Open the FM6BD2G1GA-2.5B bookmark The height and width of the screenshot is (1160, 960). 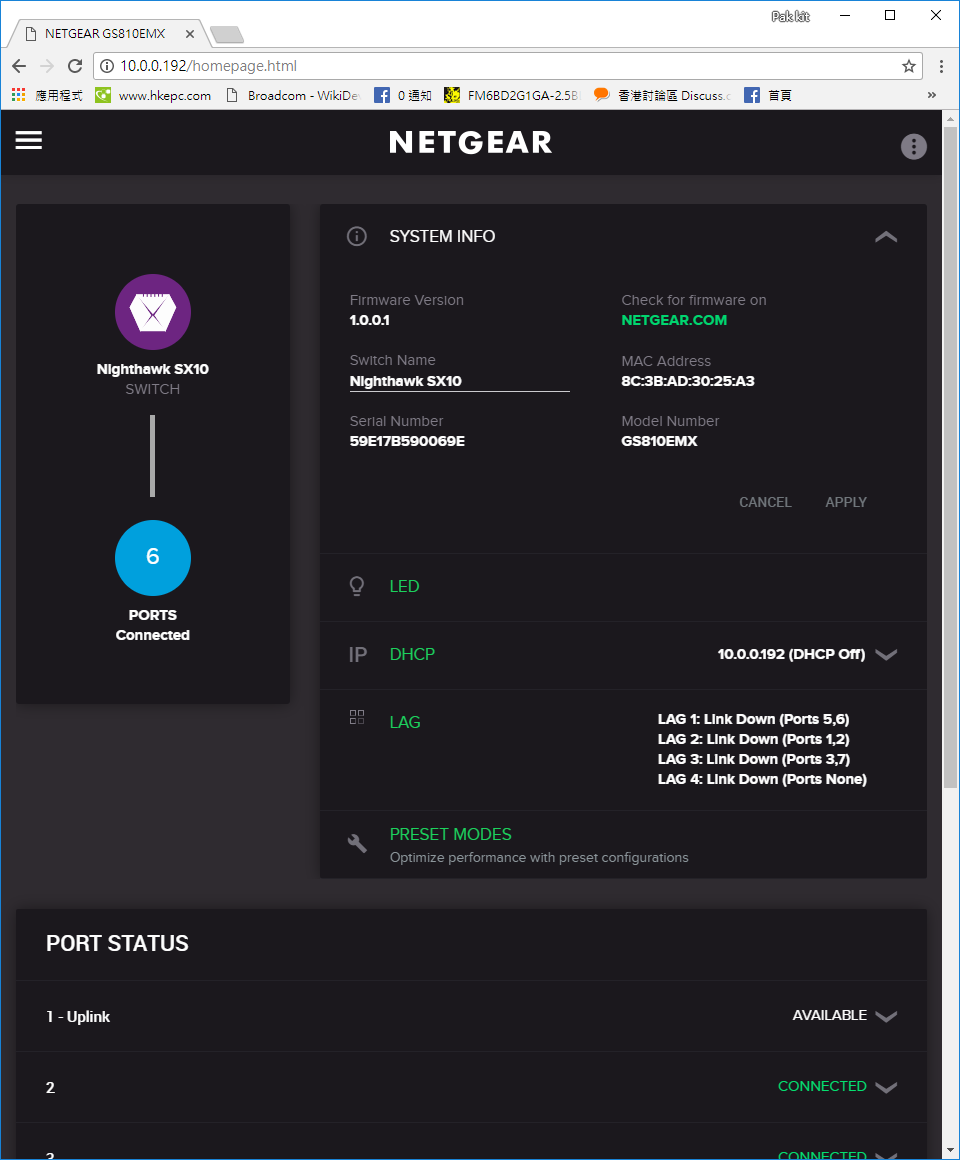(513, 95)
